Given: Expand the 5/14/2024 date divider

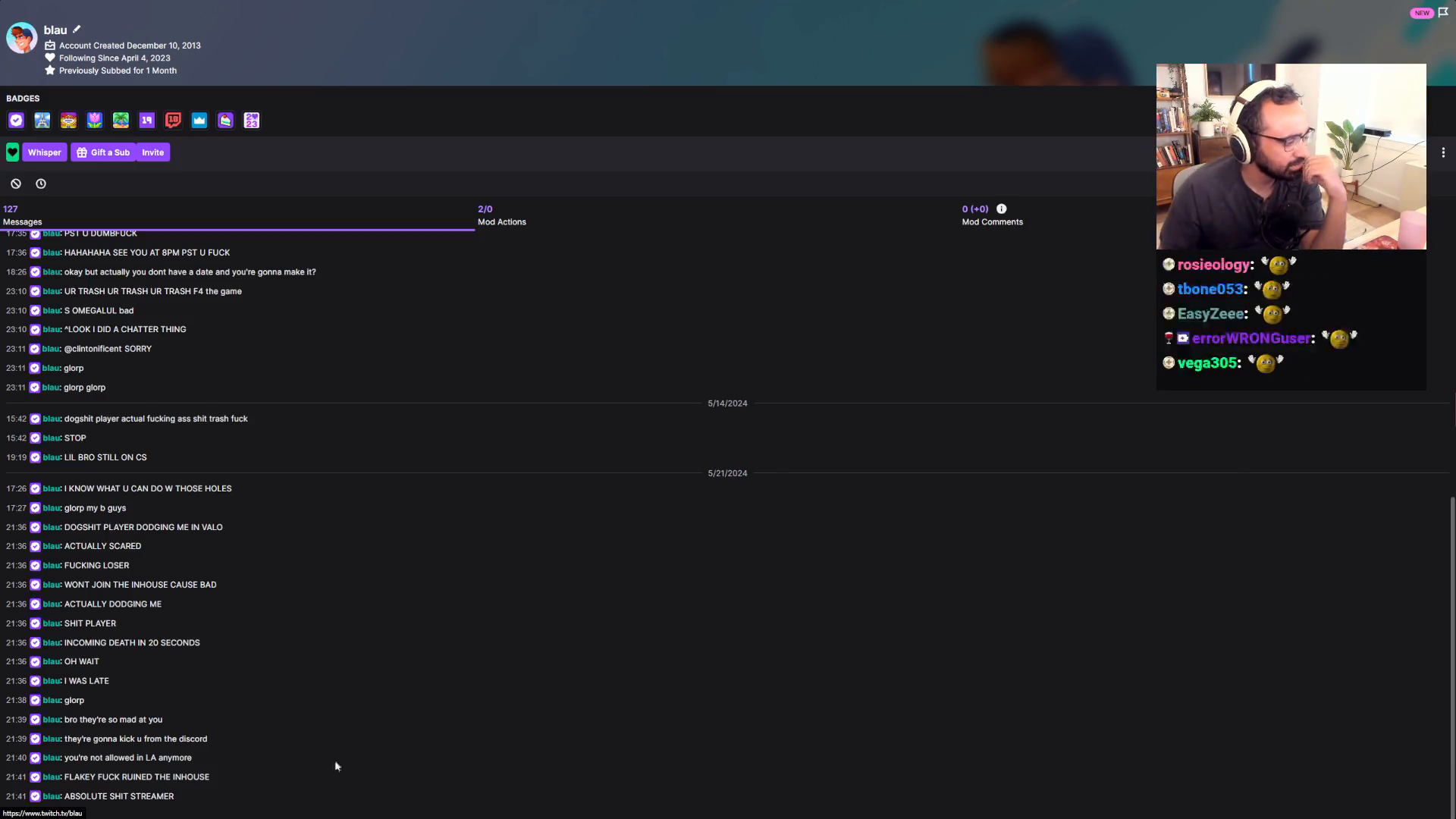Looking at the screenshot, I should coord(726,403).
